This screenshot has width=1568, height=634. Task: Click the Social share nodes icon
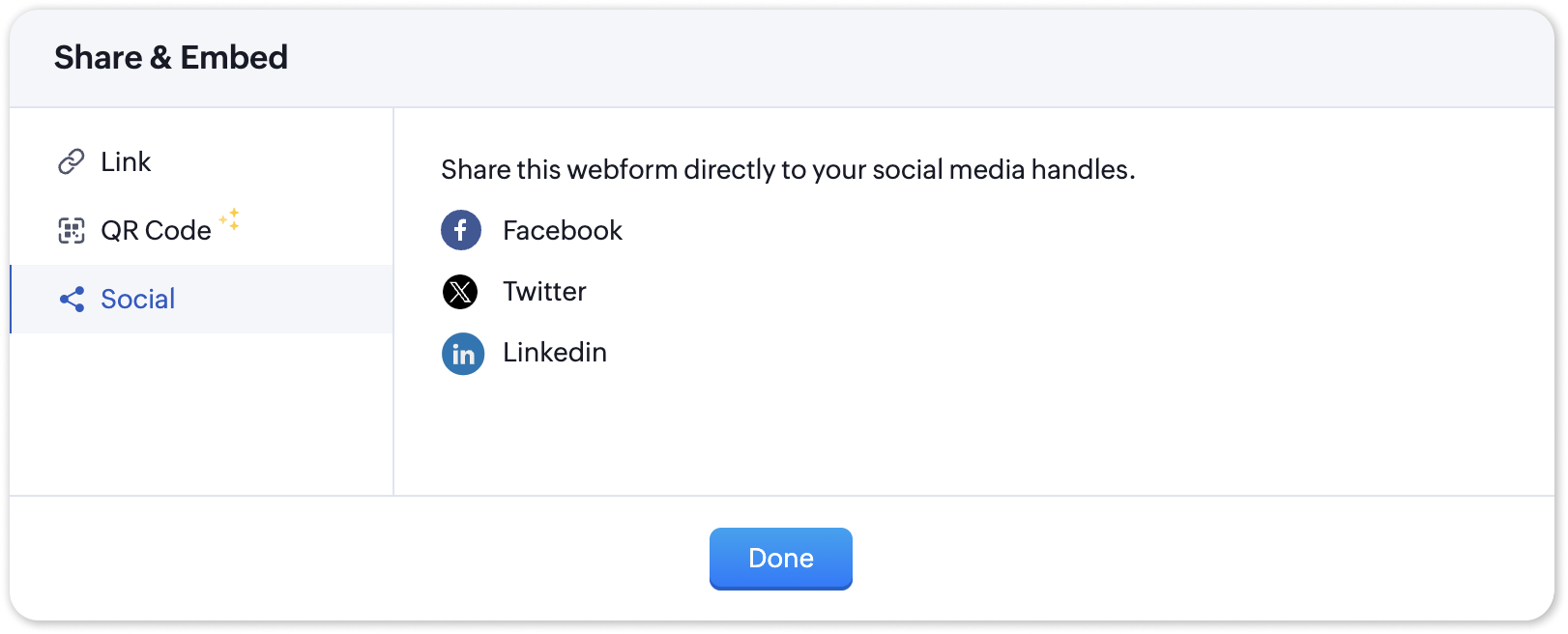(x=72, y=299)
